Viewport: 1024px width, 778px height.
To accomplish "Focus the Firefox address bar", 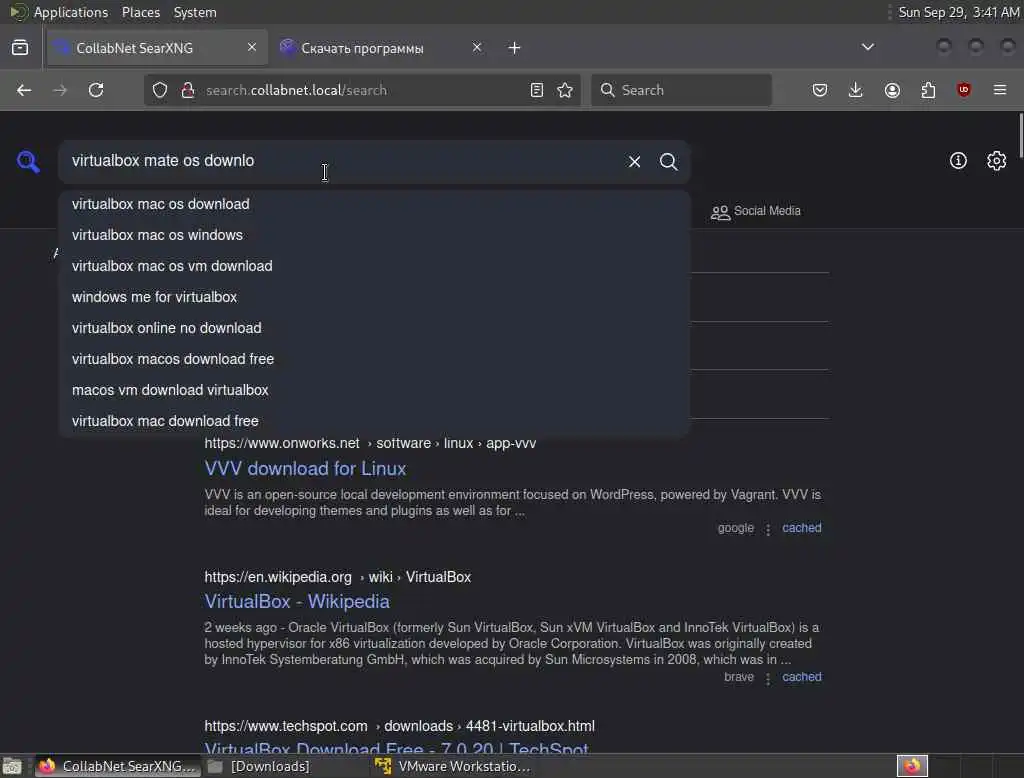I will pyautogui.click(x=362, y=90).
